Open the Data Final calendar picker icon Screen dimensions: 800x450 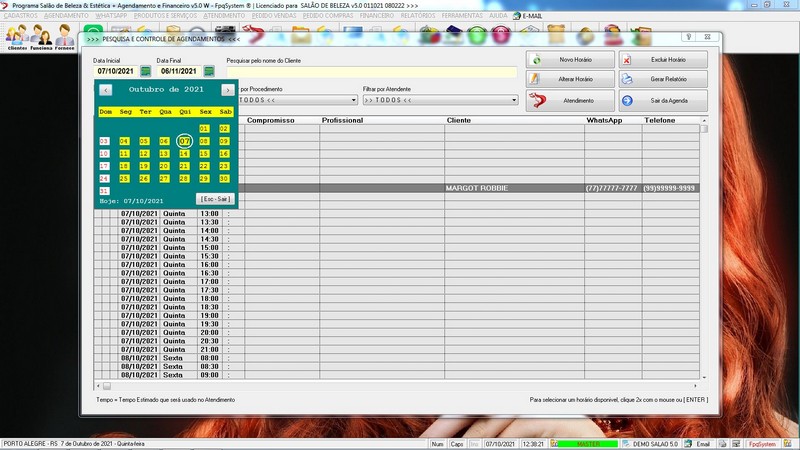click(209, 71)
